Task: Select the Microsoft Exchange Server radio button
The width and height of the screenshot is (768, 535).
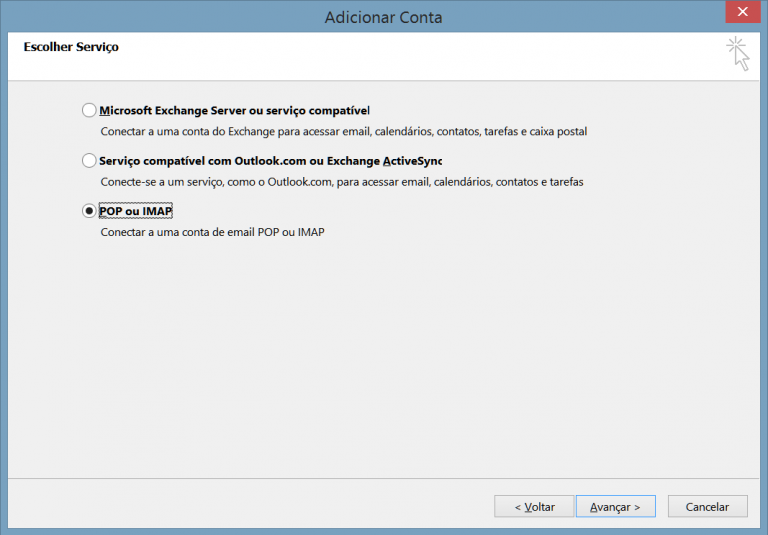Action: pos(90,110)
